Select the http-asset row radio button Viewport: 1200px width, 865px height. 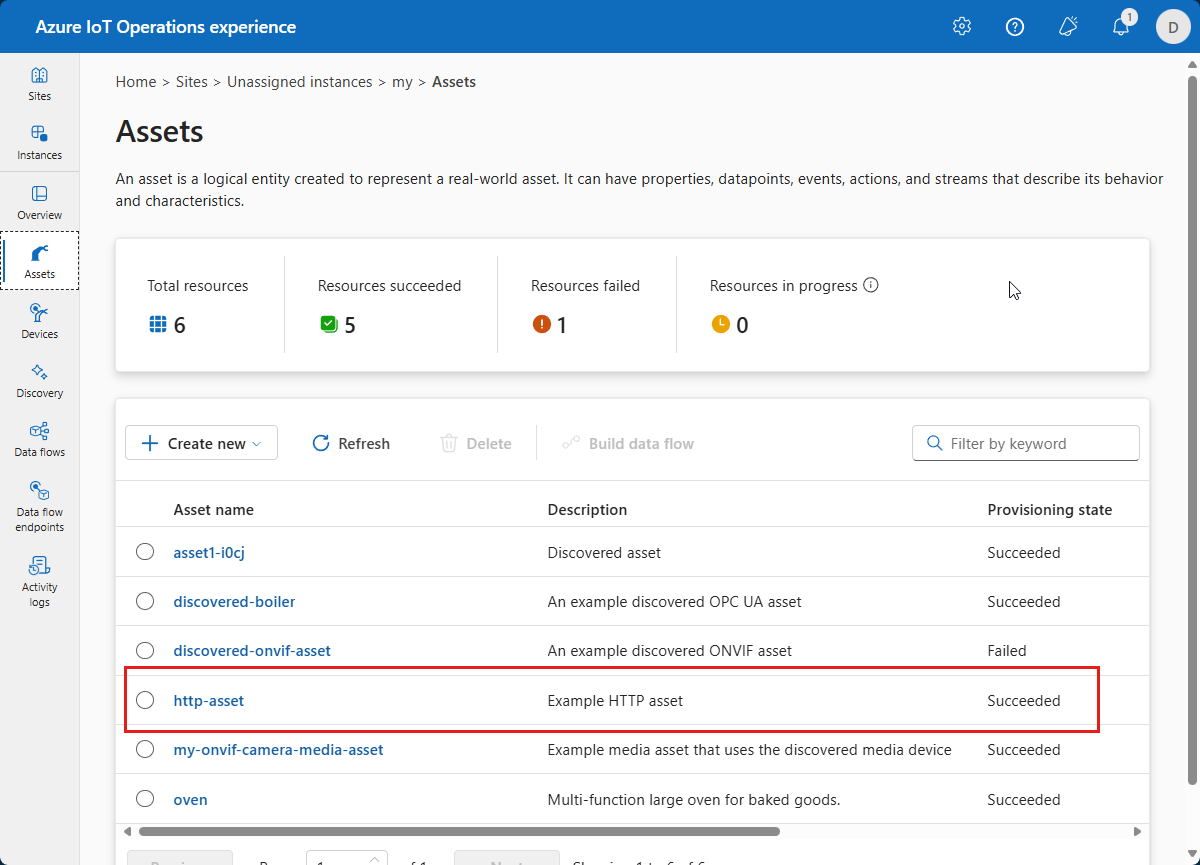[145, 700]
